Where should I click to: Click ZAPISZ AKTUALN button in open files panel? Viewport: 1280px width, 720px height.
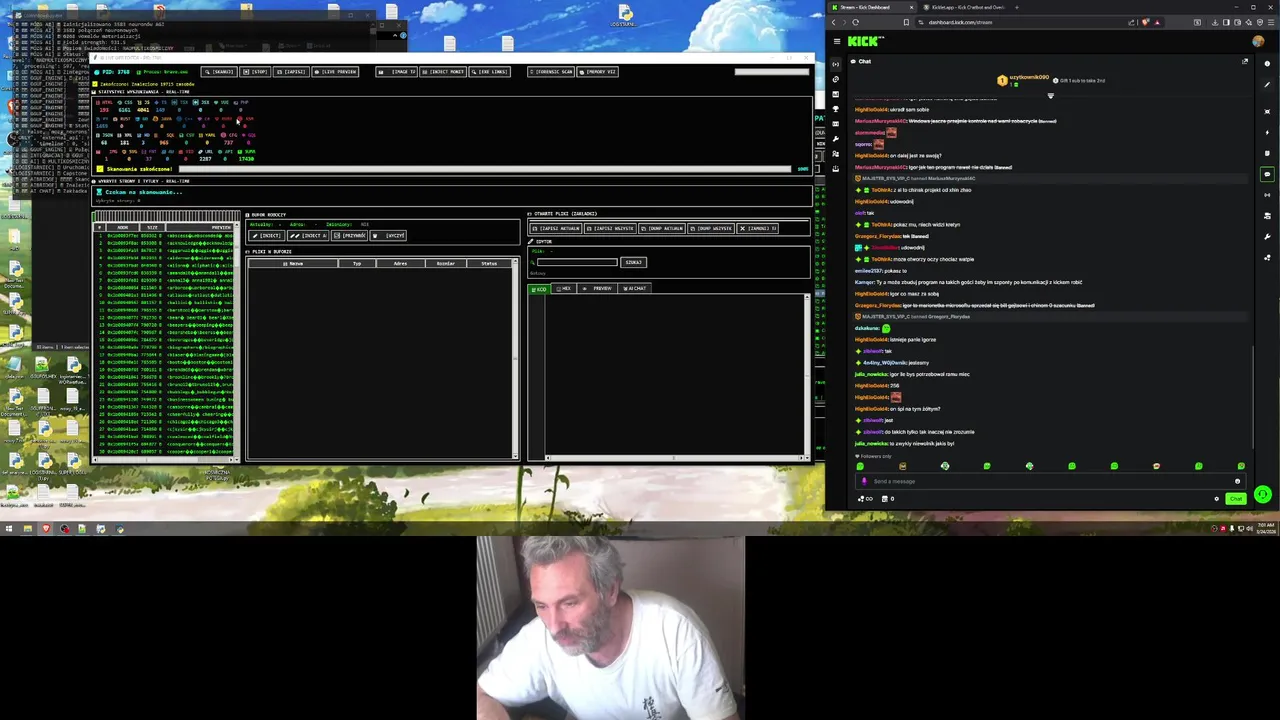[x=556, y=228]
